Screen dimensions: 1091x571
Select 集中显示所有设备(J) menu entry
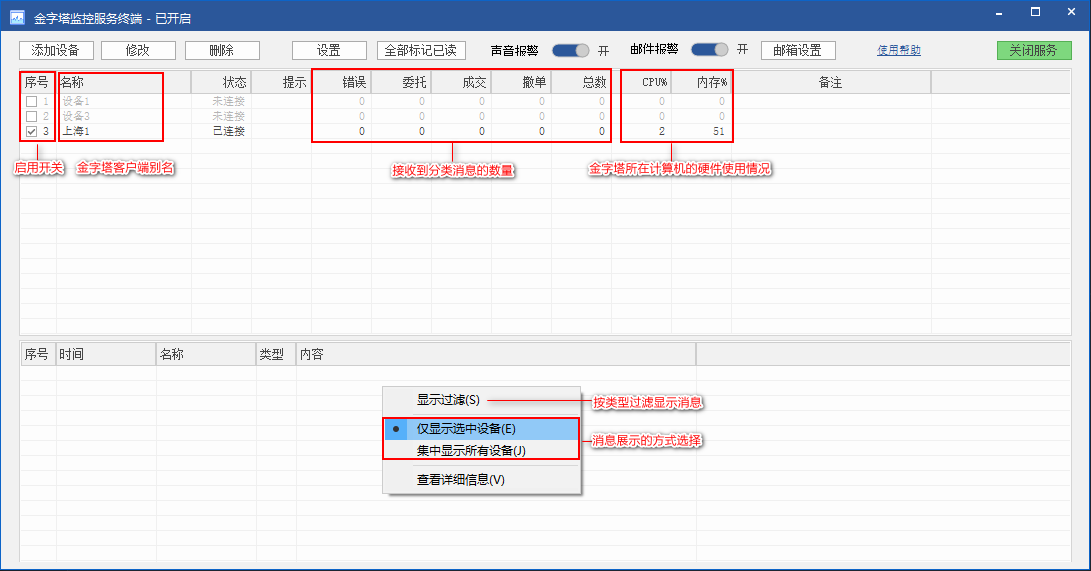pos(481,451)
